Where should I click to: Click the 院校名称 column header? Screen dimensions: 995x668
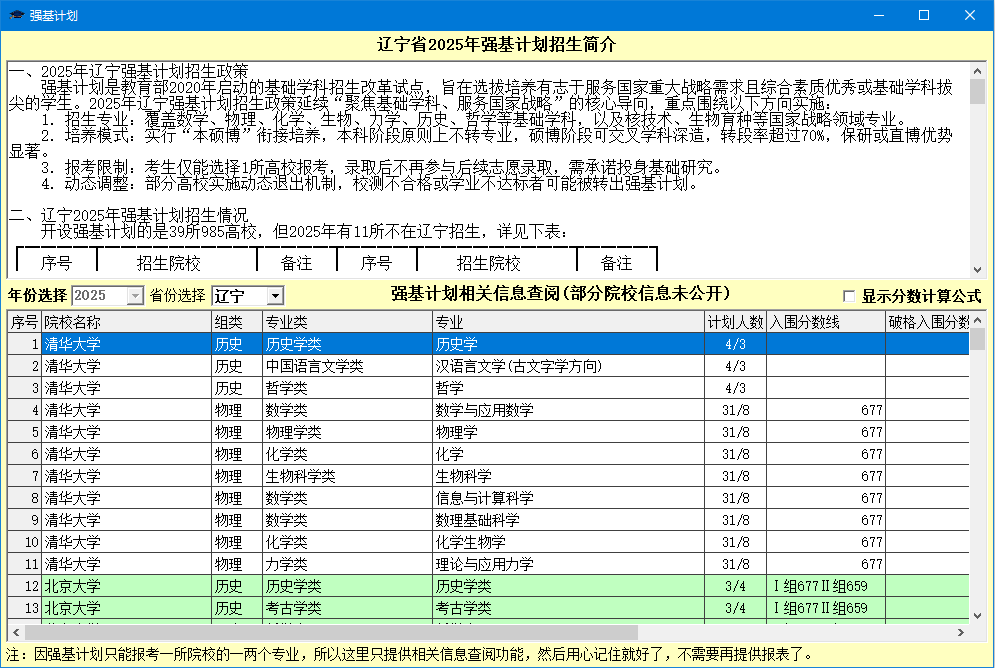coord(125,322)
